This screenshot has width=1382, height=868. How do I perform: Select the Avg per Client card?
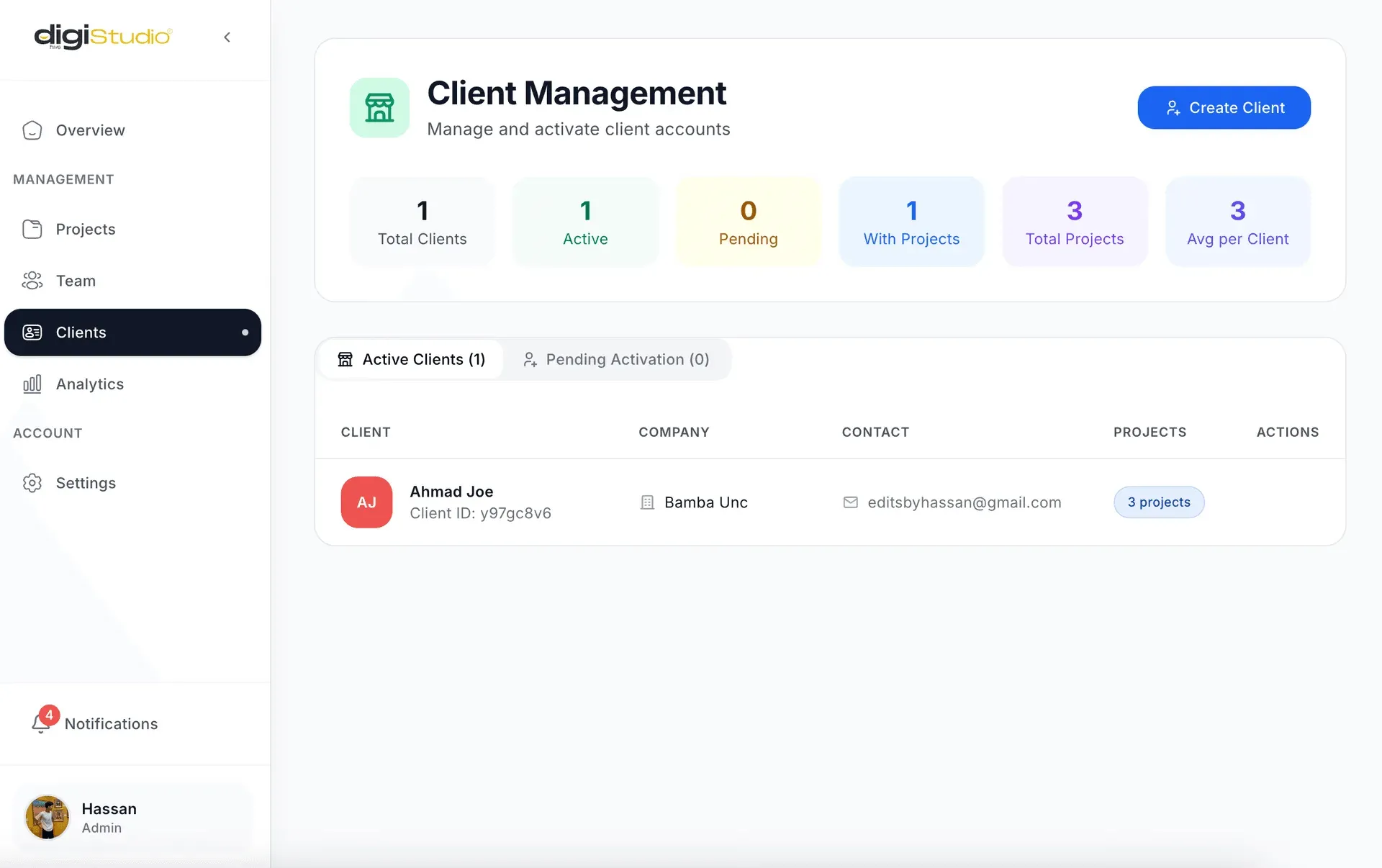click(1238, 222)
